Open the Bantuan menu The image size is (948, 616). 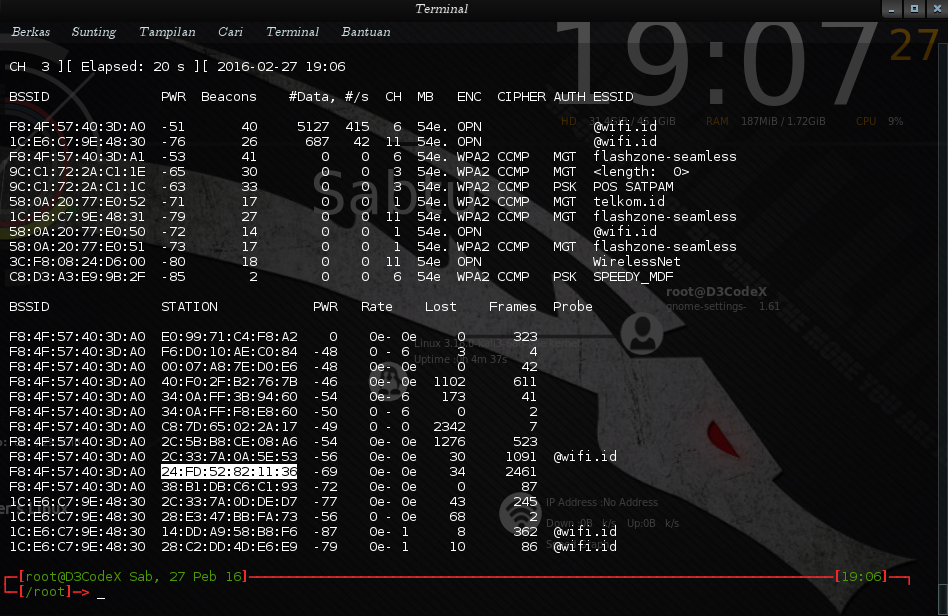[365, 31]
